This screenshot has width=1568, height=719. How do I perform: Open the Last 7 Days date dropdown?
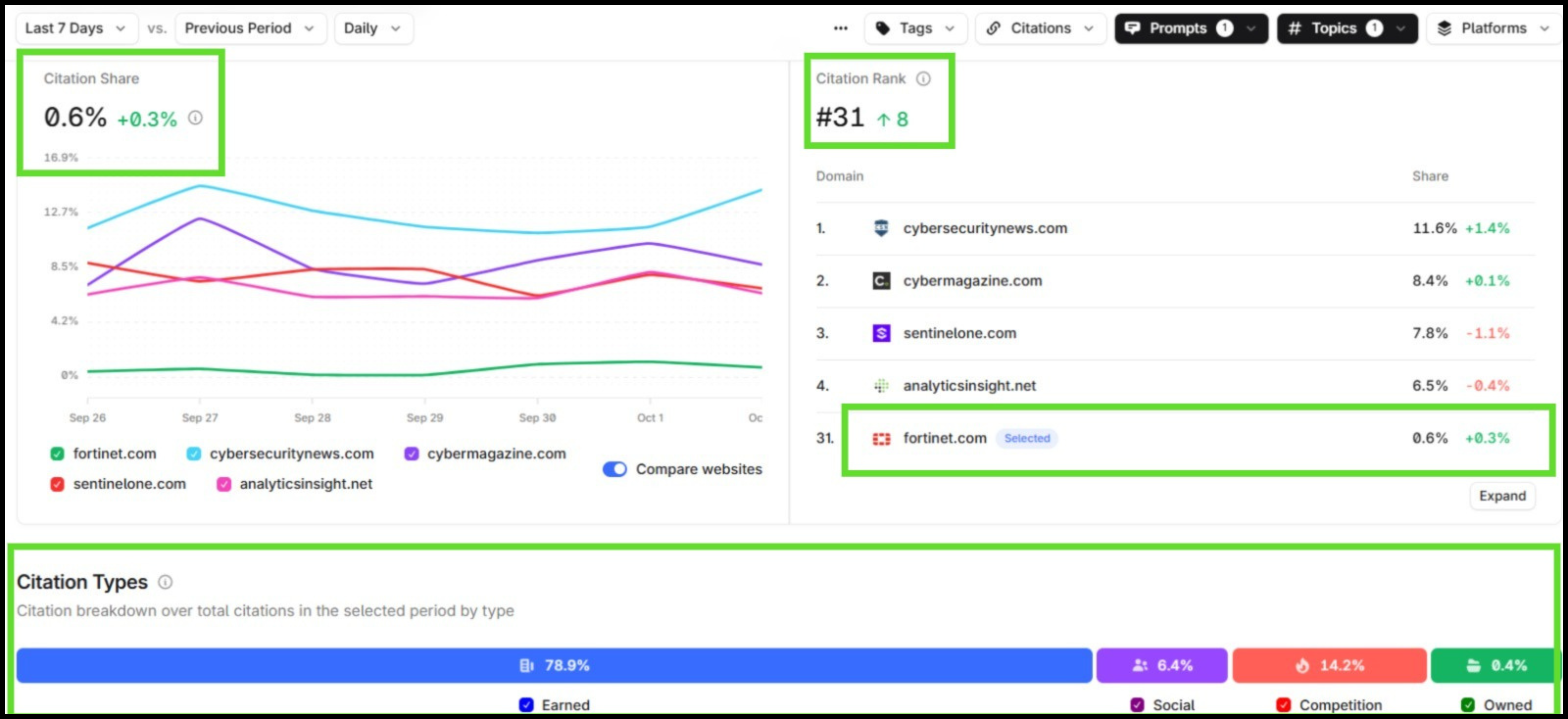point(76,28)
